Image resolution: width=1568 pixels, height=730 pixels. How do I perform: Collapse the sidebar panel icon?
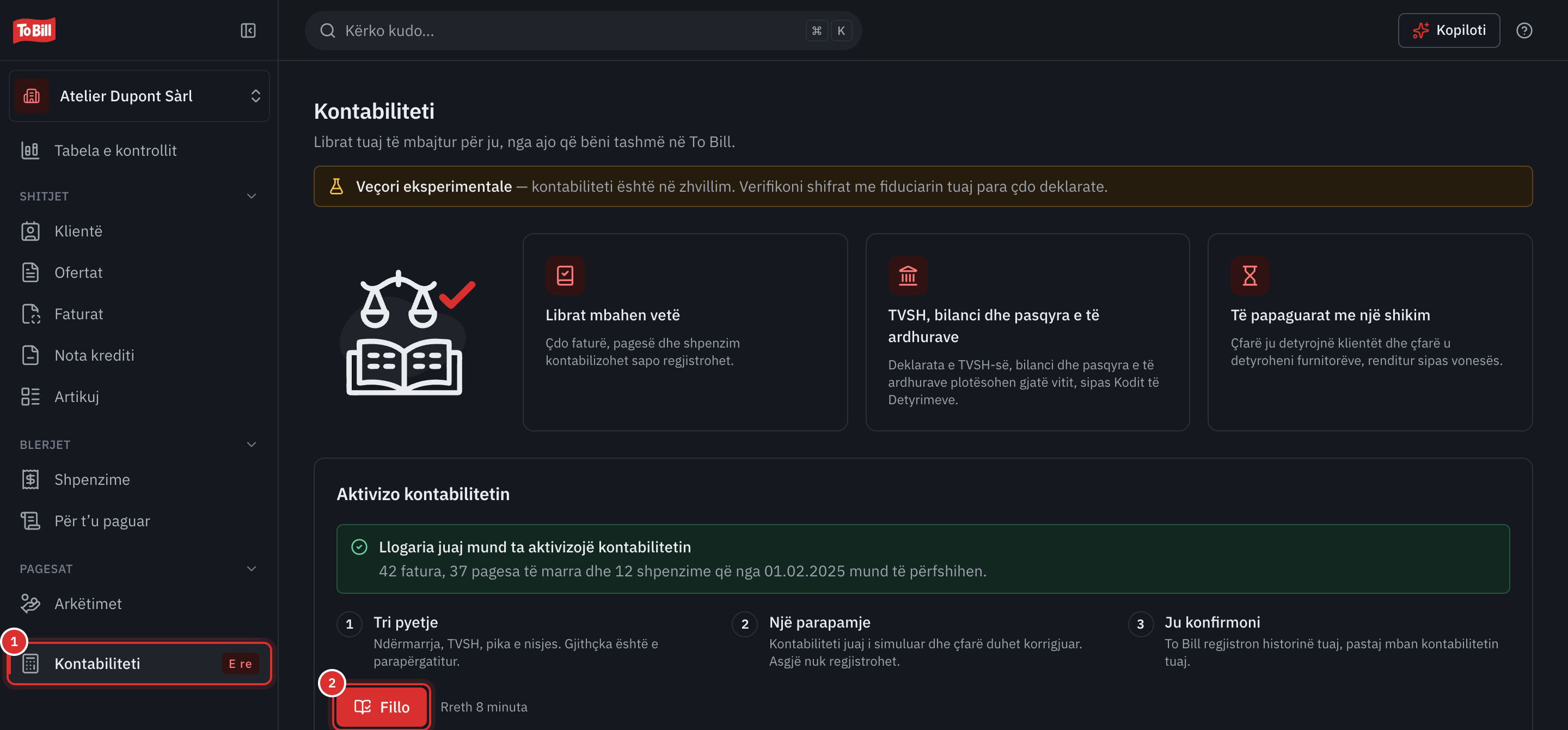click(x=248, y=31)
